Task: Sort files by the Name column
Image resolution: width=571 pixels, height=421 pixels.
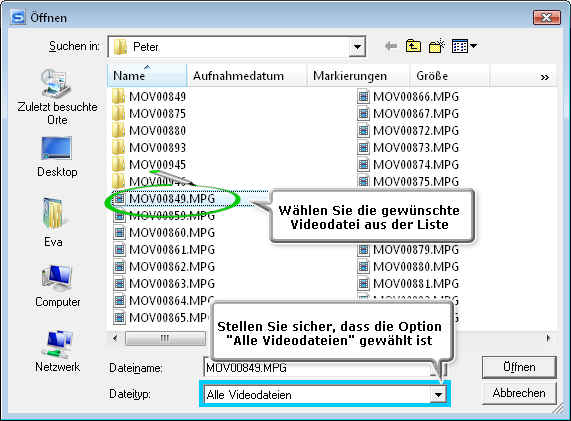Action: coord(147,76)
